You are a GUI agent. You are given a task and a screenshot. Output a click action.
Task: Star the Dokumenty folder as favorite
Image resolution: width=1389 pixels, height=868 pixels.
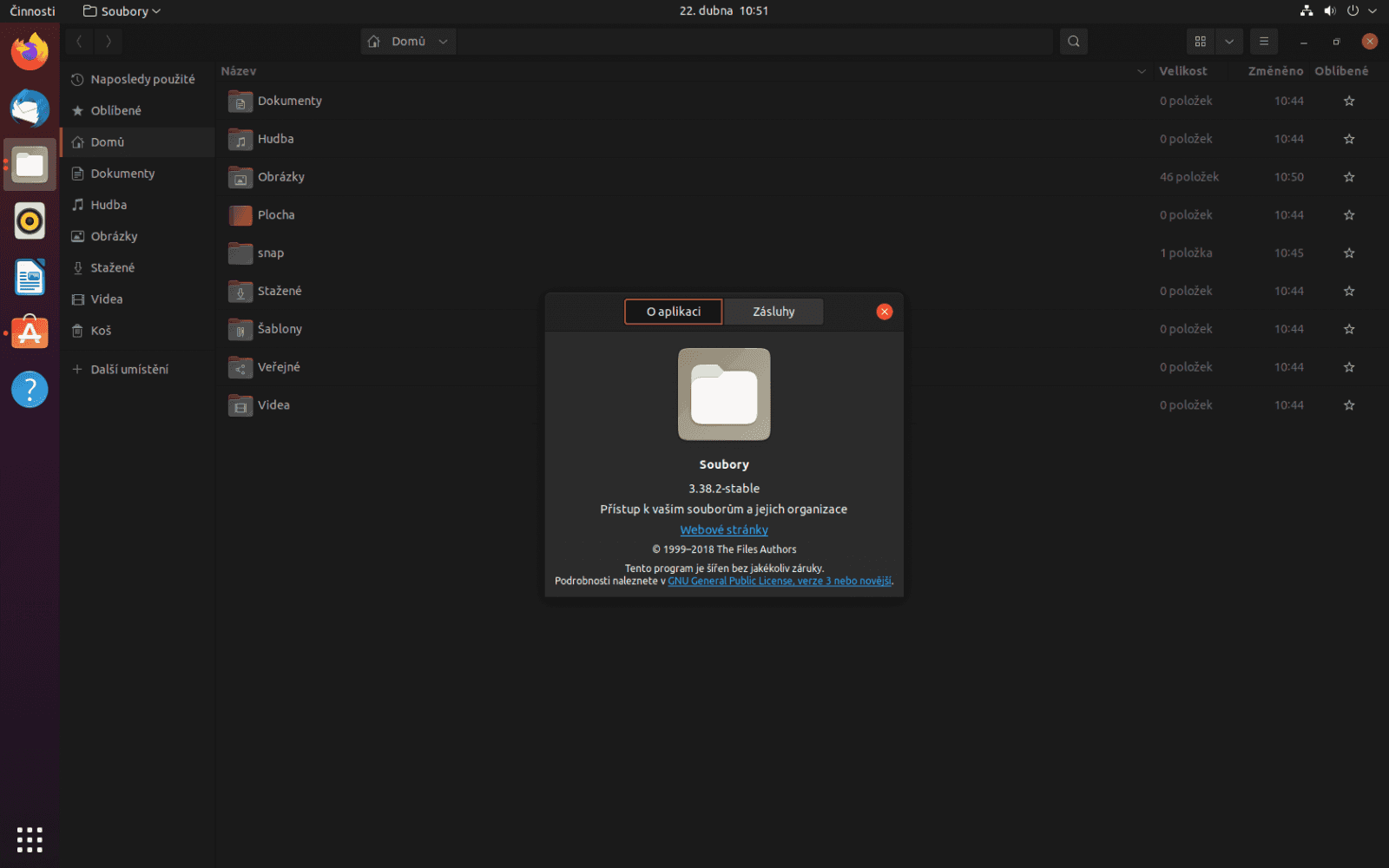coord(1349,101)
